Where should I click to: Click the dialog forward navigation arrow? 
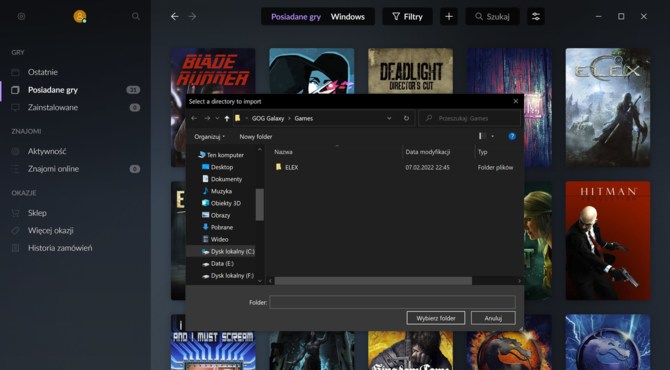click(207, 118)
